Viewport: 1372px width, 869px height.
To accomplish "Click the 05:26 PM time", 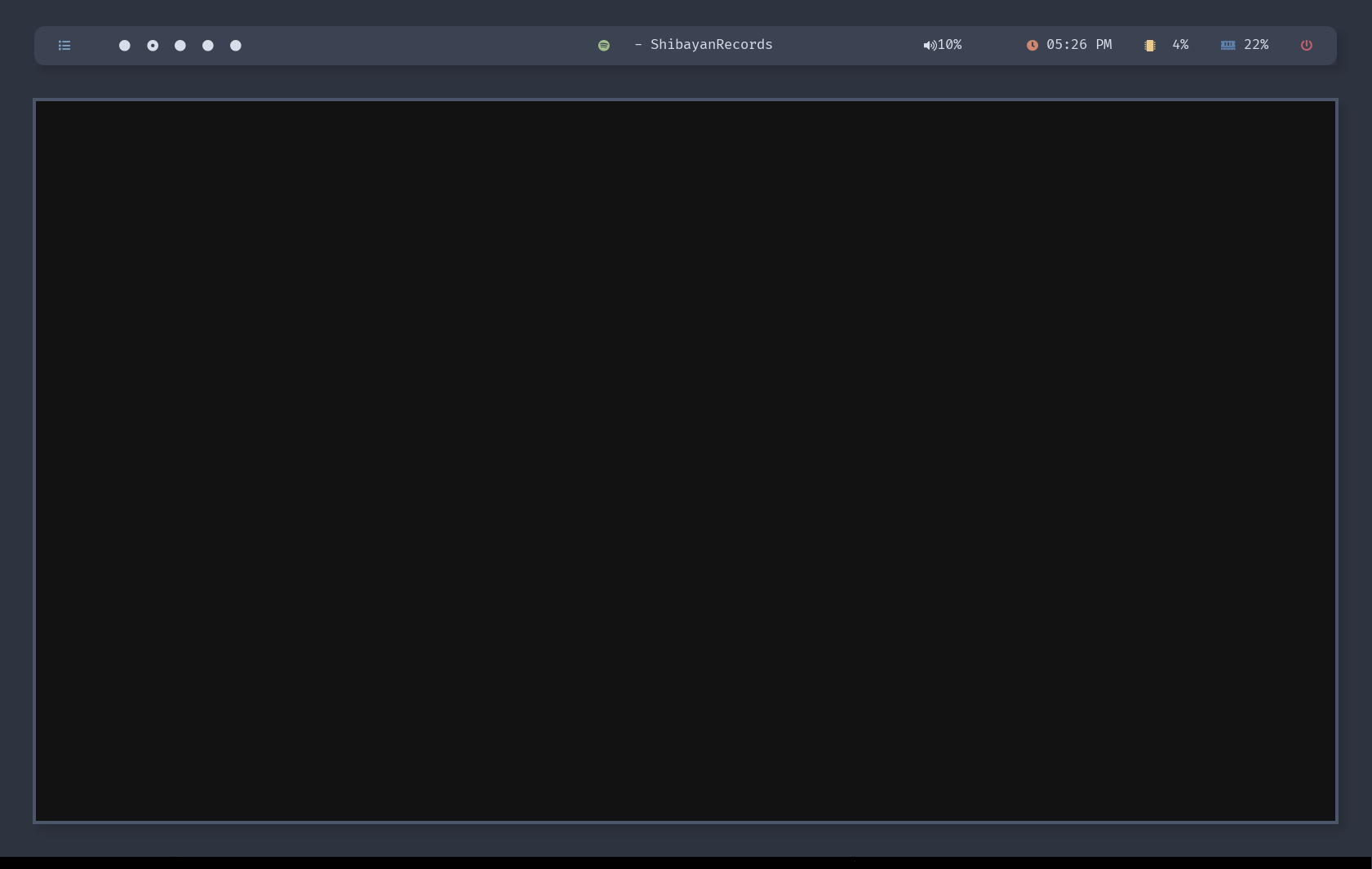I will coord(1079,45).
